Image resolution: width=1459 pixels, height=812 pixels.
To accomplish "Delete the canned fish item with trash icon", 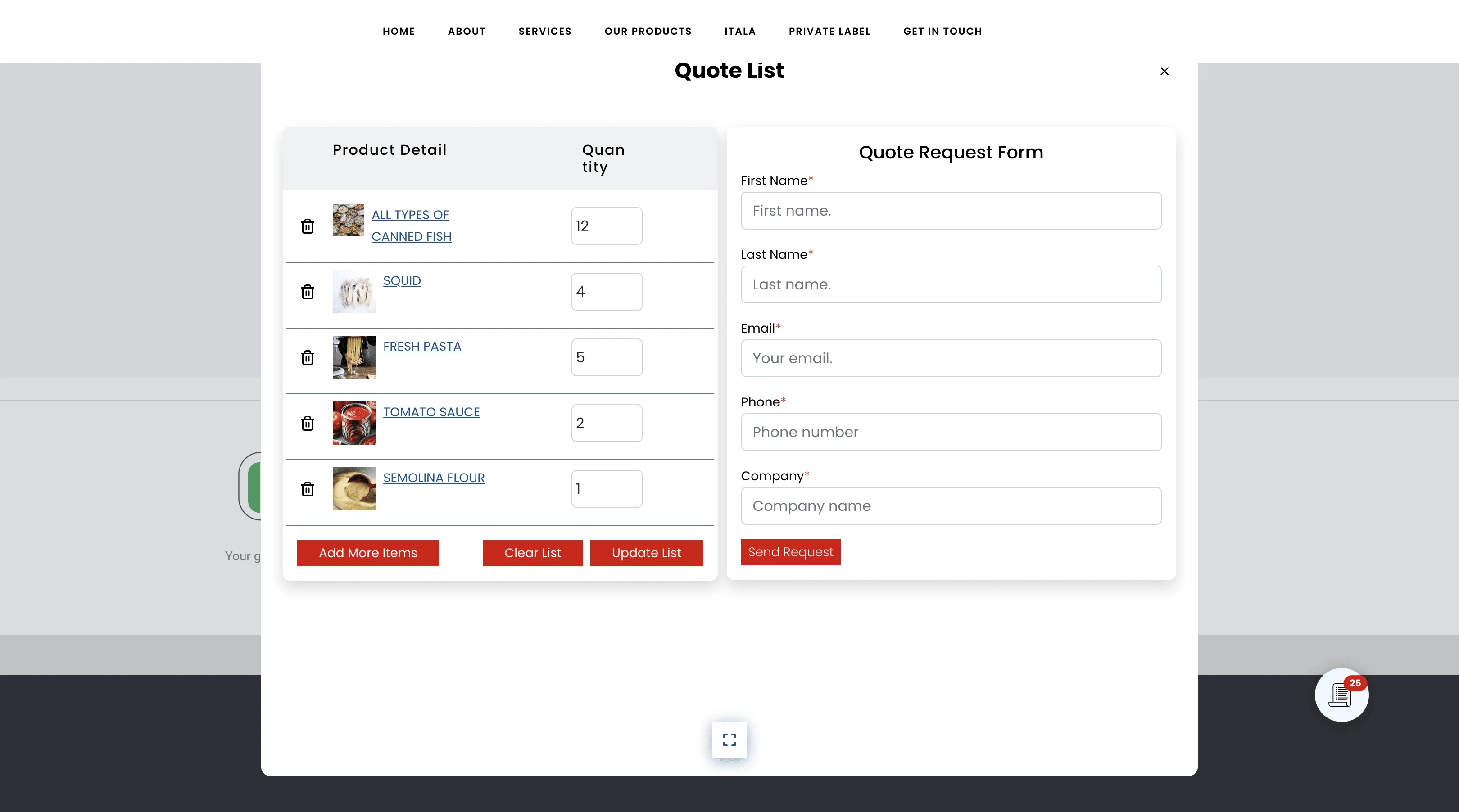I will tap(307, 226).
